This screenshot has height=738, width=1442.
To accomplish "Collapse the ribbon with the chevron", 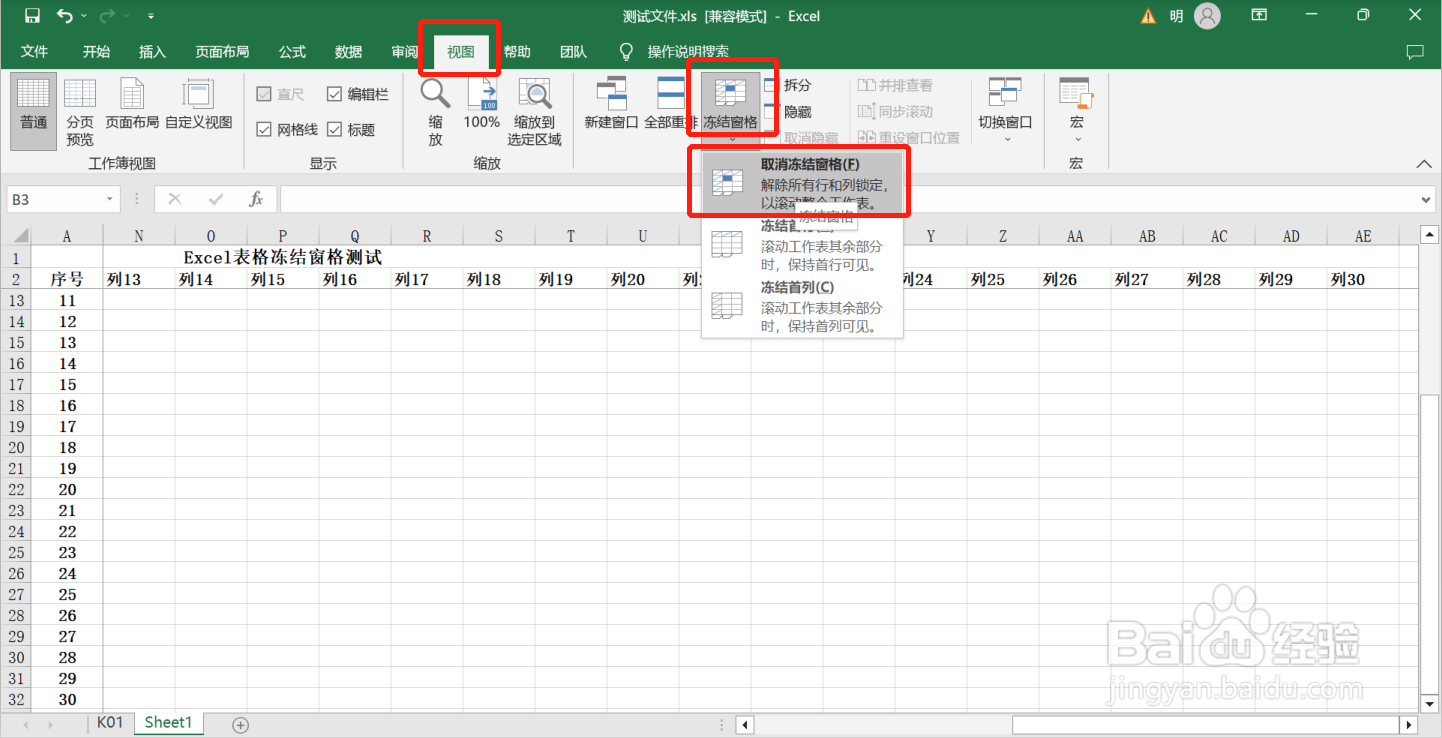I will (x=1424, y=163).
